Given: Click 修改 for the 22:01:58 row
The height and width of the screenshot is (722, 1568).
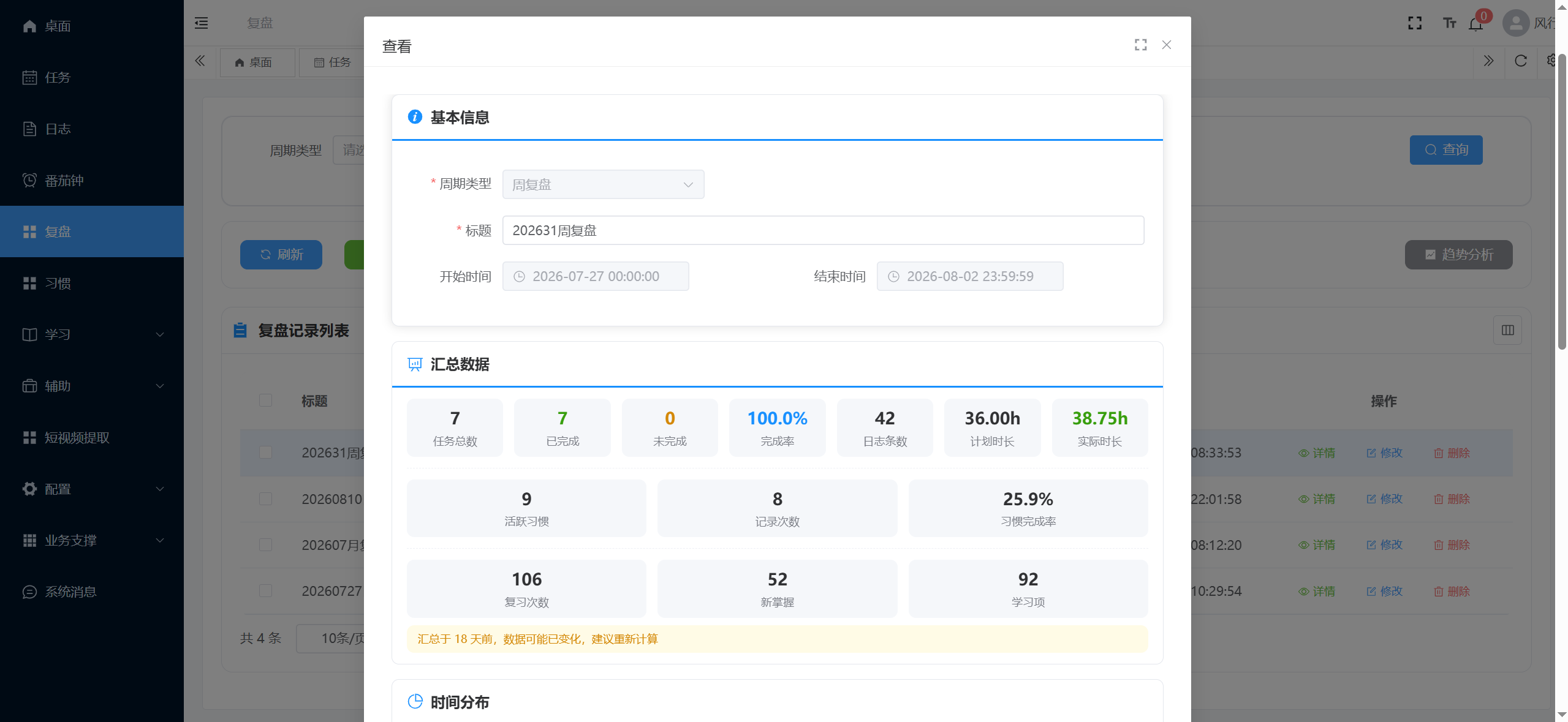Looking at the screenshot, I should (x=1384, y=499).
